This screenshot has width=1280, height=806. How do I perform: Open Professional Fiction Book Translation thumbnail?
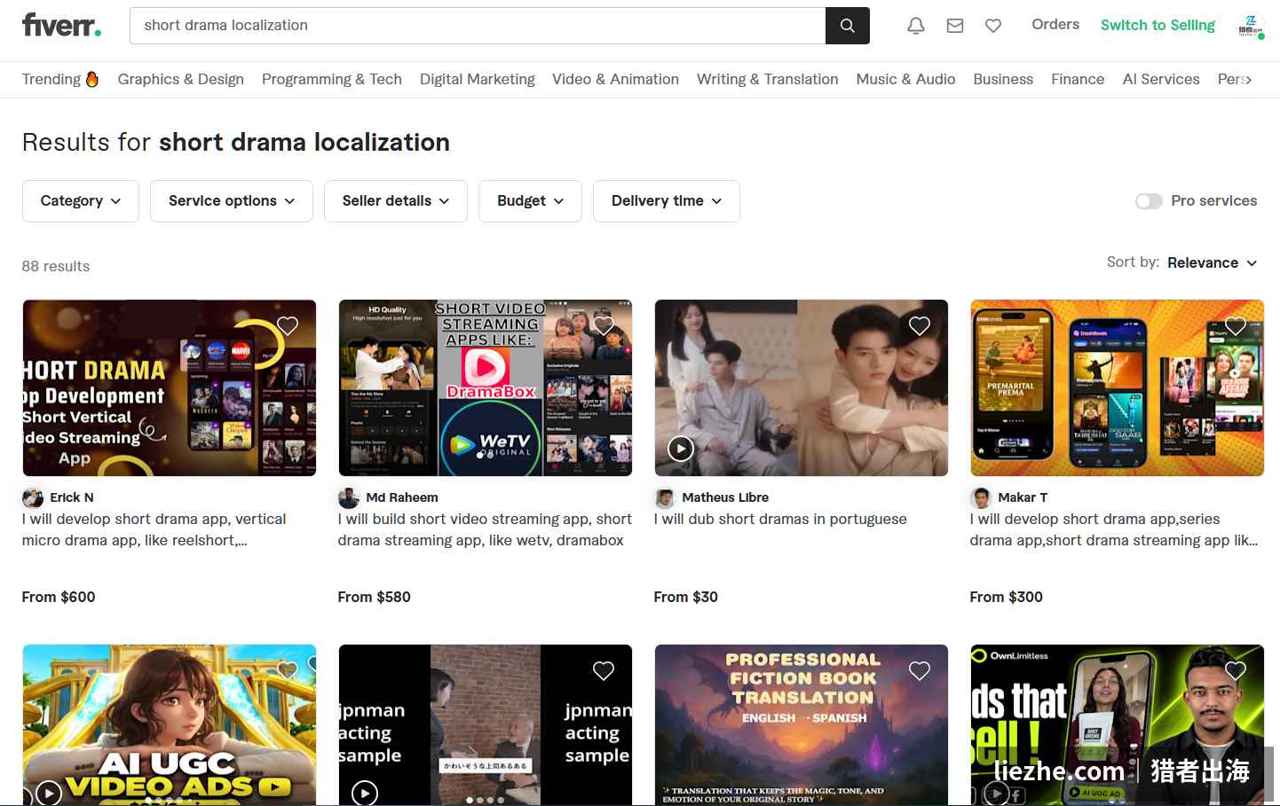801,725
